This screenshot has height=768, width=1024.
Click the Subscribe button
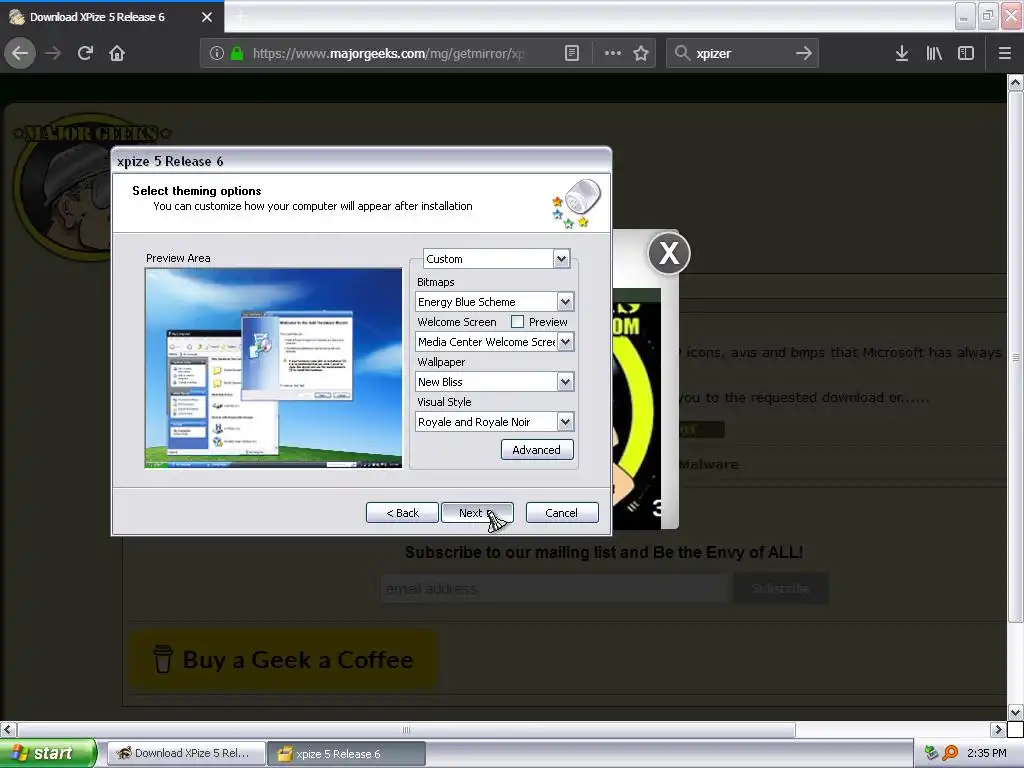tap(780, 588)
